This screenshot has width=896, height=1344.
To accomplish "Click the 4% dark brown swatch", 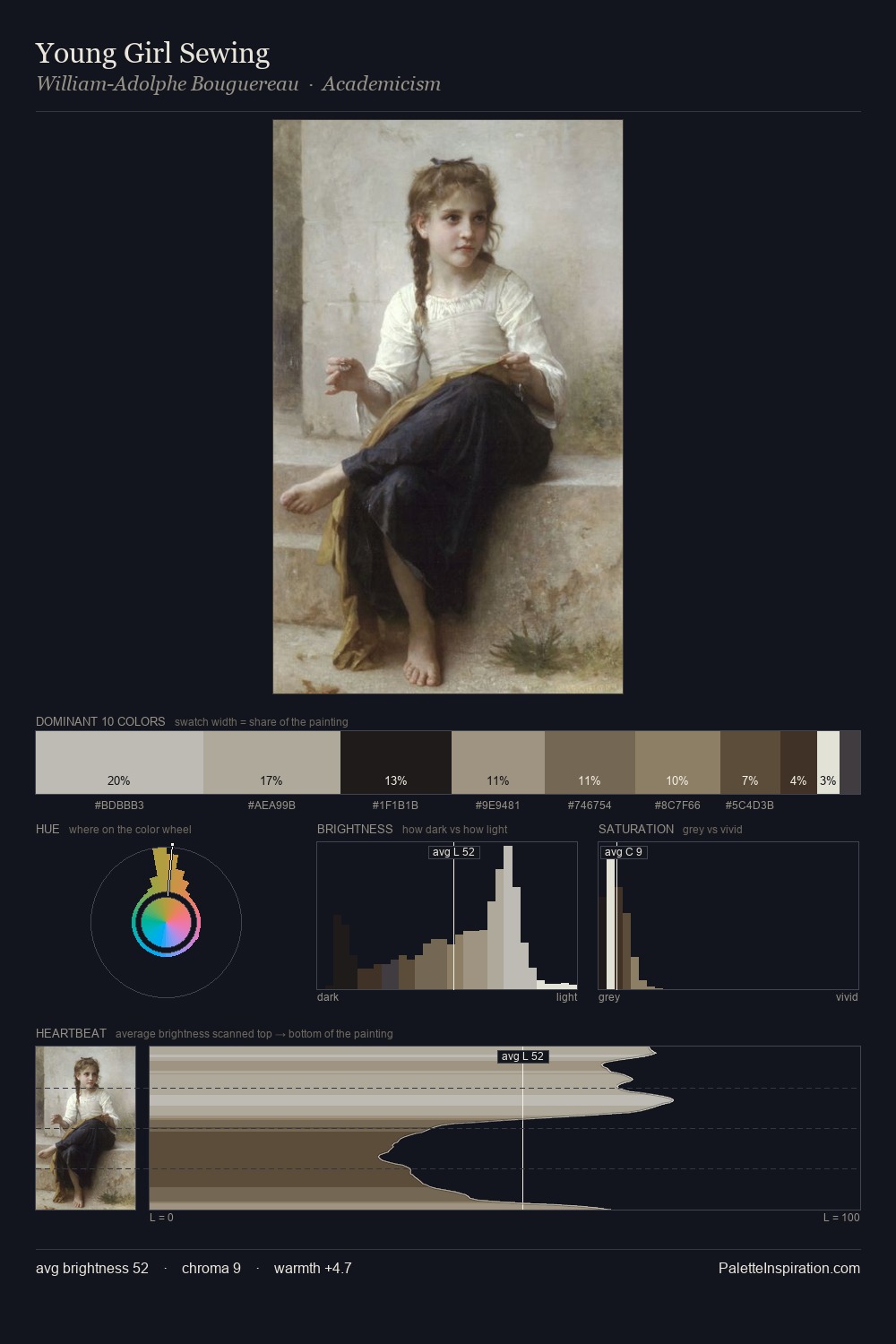I will (x=798, y=762).
